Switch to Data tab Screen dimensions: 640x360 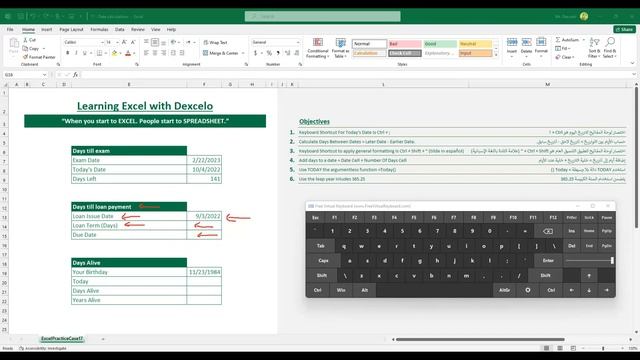[120, 29]
